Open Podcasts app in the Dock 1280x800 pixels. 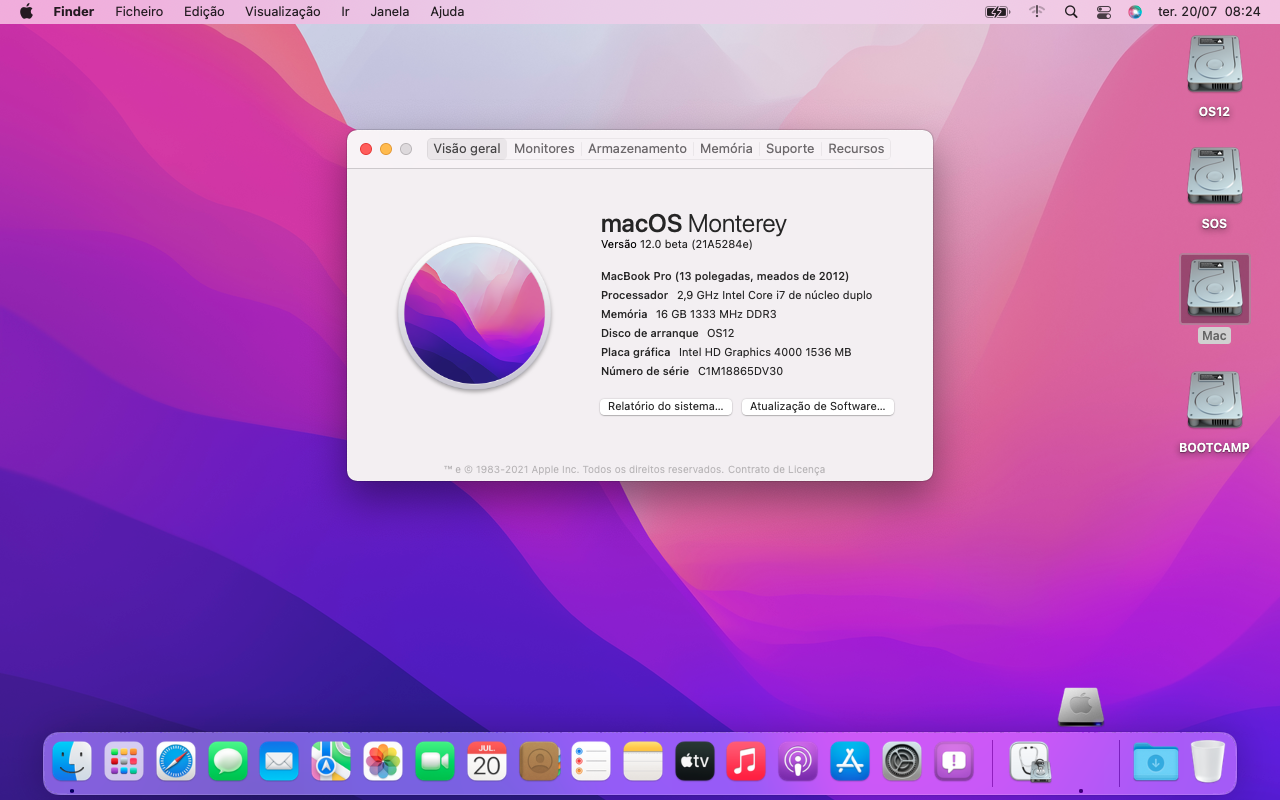(798, 761)
